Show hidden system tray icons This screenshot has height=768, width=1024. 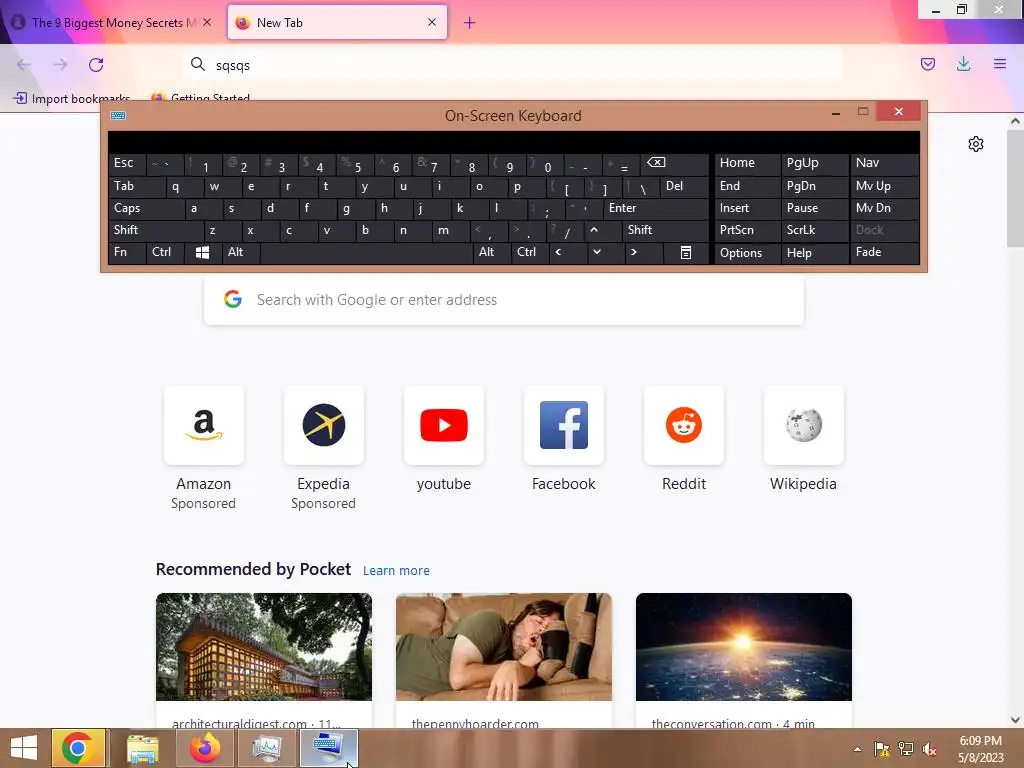pyautogui.click(x=857, y=749)
